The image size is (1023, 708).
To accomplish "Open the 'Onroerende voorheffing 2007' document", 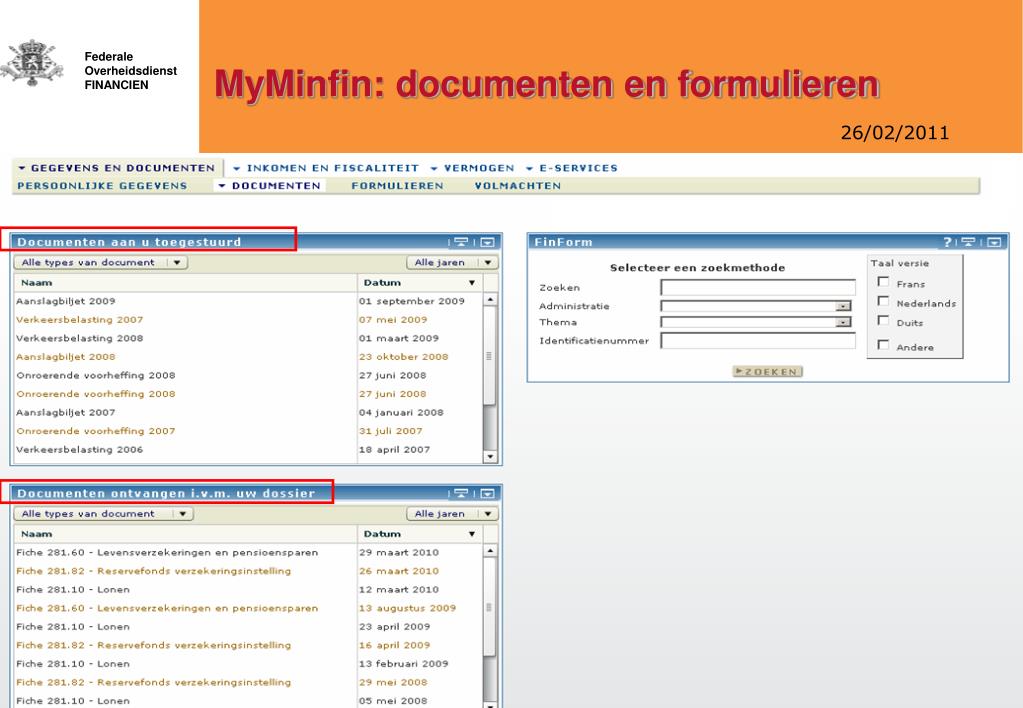I will (x=96, y=431).
